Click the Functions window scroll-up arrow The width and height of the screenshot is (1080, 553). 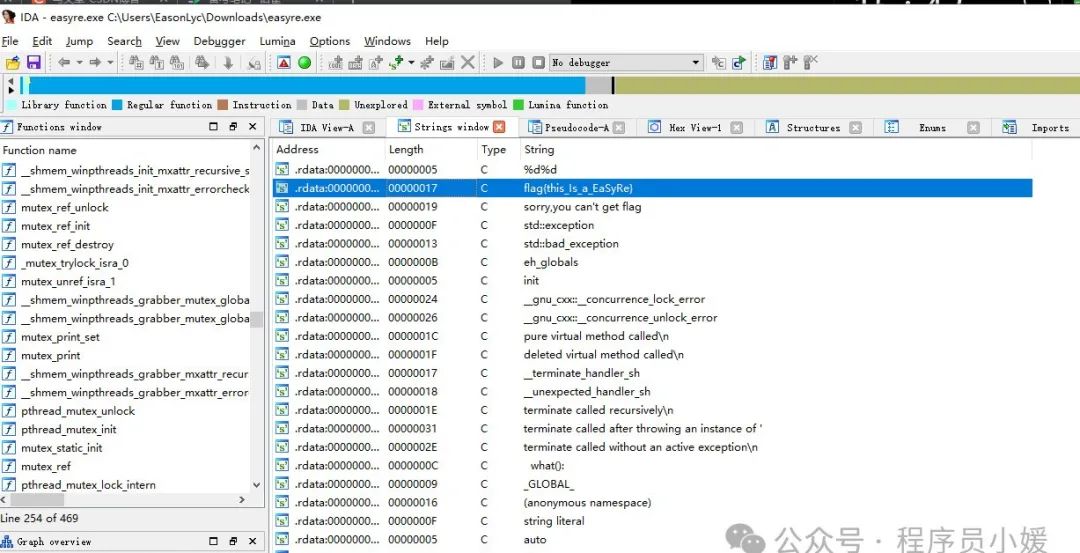click(257, 147)
